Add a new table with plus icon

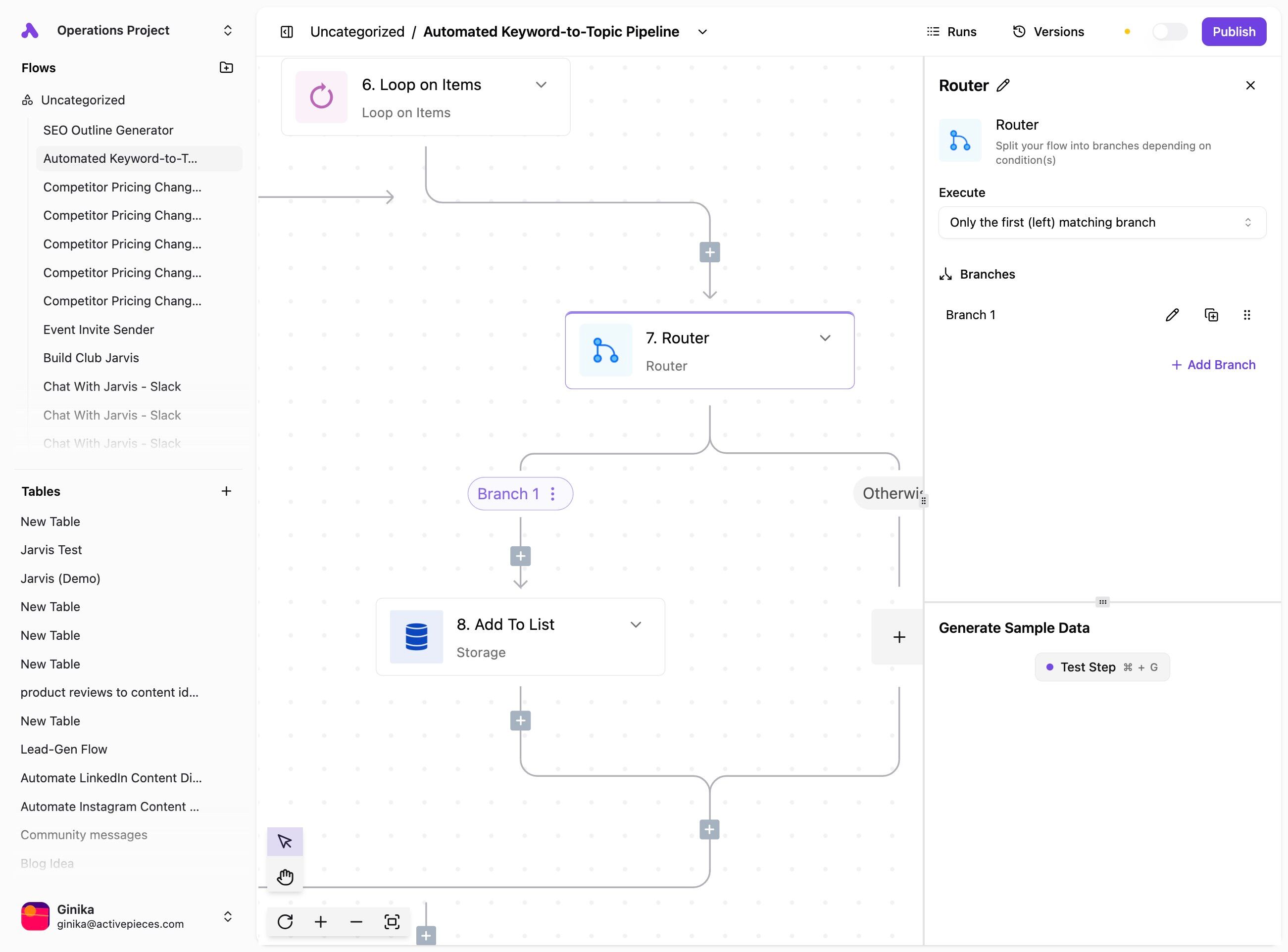(226, 491)
